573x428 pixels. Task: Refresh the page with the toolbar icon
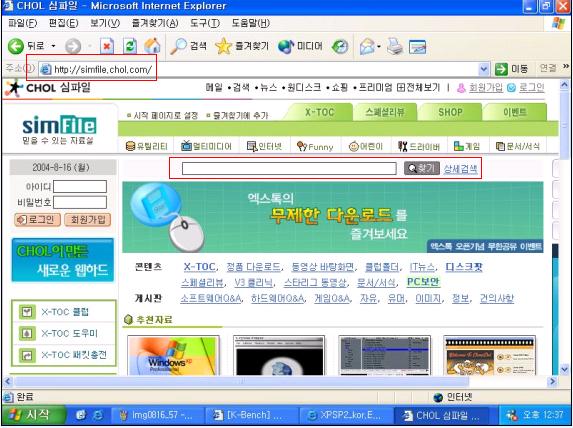click(x=130, y=46)
